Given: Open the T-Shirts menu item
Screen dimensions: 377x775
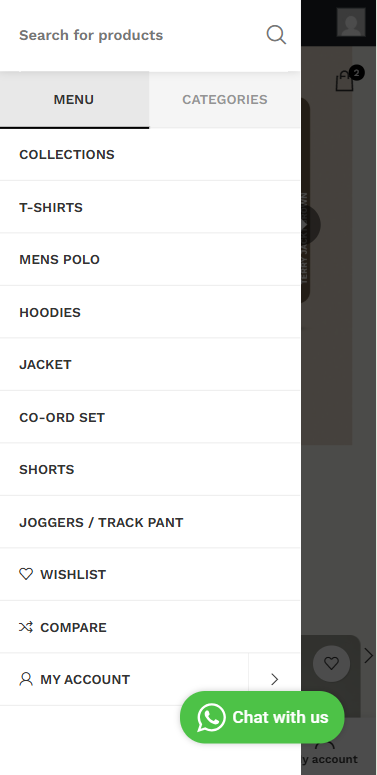Looking at the screenshot, I should (x=150, y=207).
